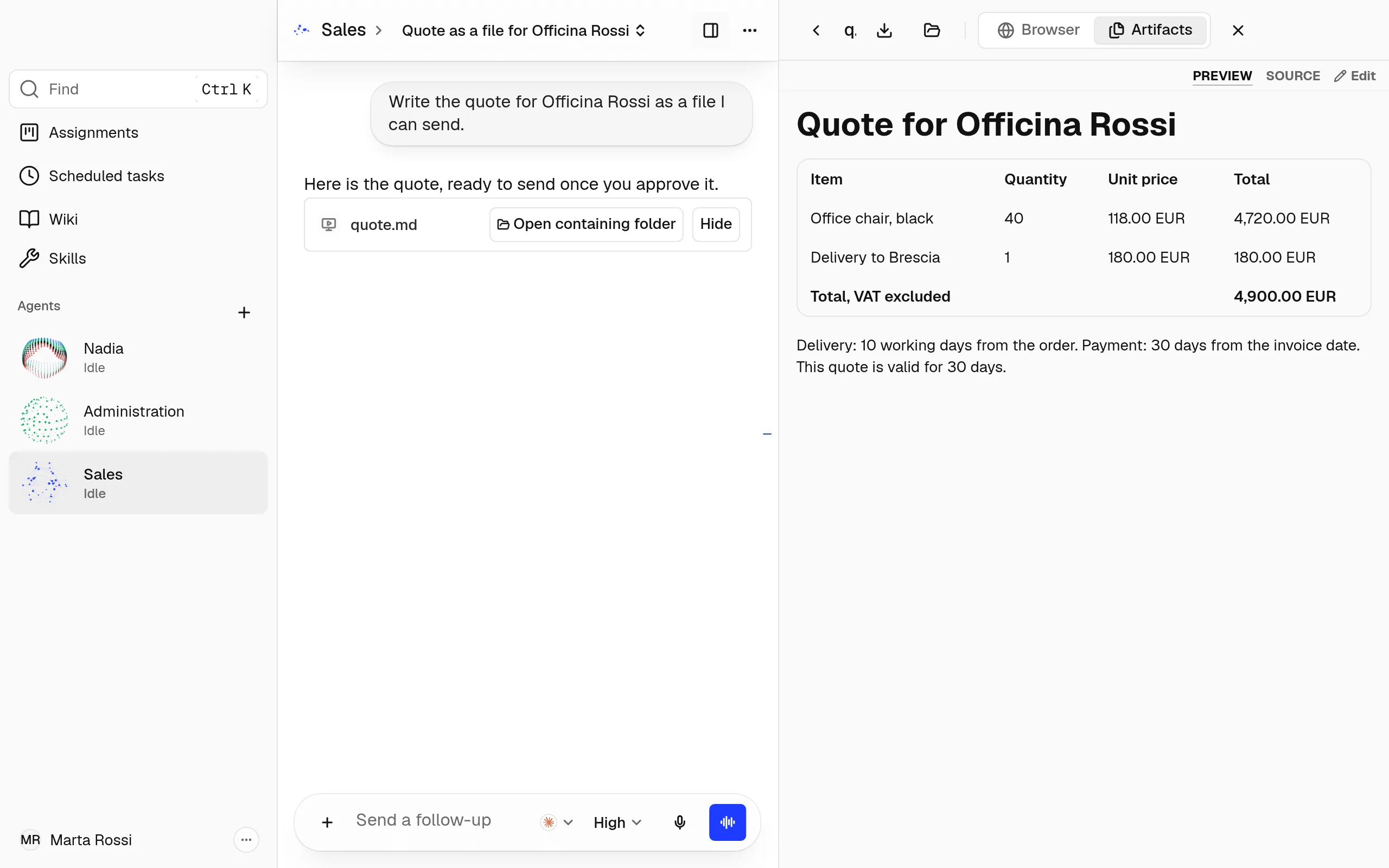Click the 4,900.00 EUR total cell
Image resolution: width=1389 pixels, height=868 pixels.
click(x=1284, y=296)
